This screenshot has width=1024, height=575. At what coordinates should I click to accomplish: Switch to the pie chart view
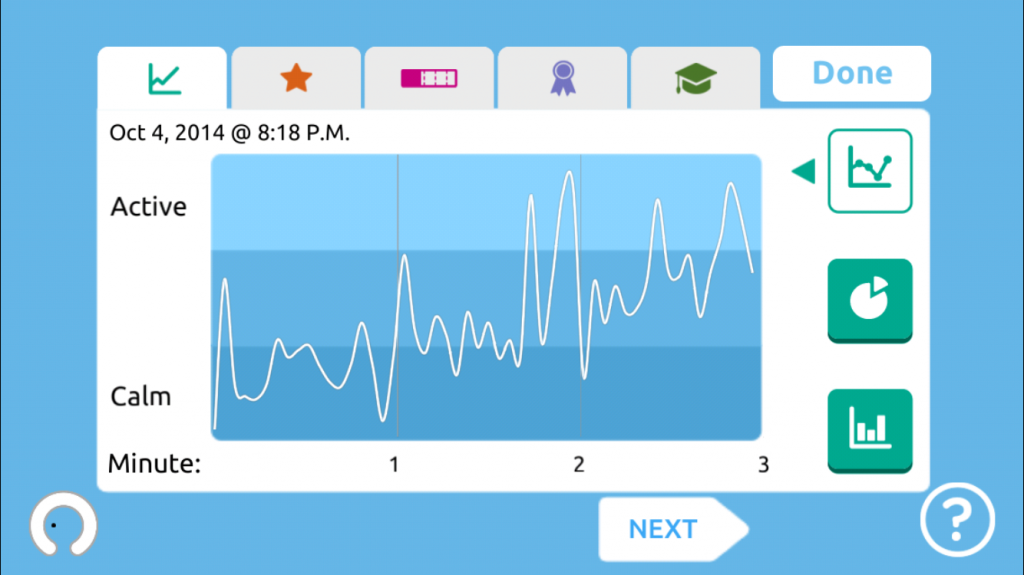870,301
